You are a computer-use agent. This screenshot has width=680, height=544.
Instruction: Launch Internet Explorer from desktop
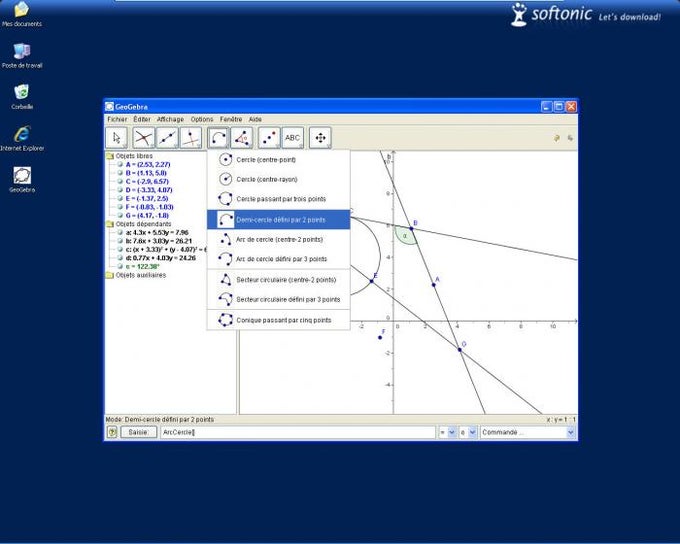click(22, 138)
